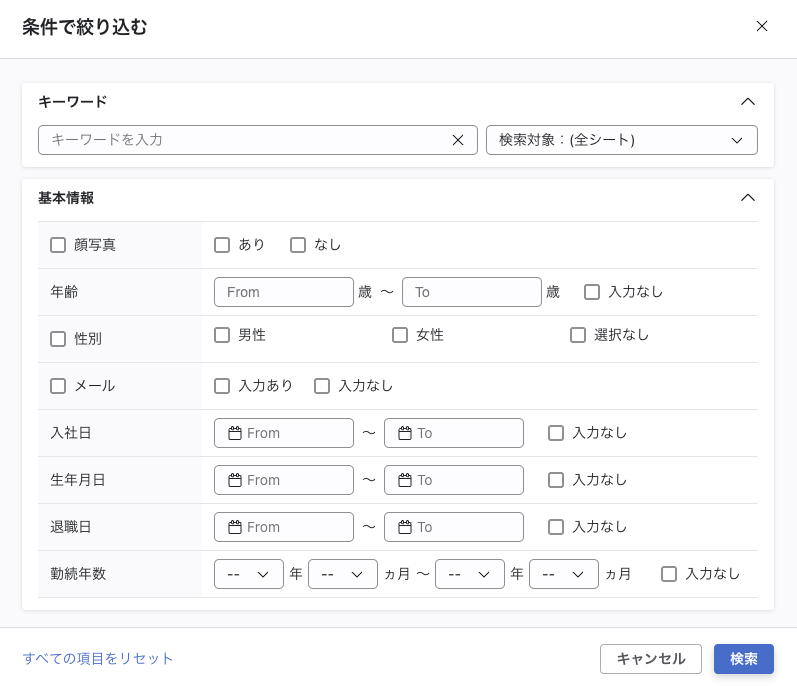Viewport: 797px width, 686px height.
Task: Select the 選択なし checkbox
Action: 578,335
